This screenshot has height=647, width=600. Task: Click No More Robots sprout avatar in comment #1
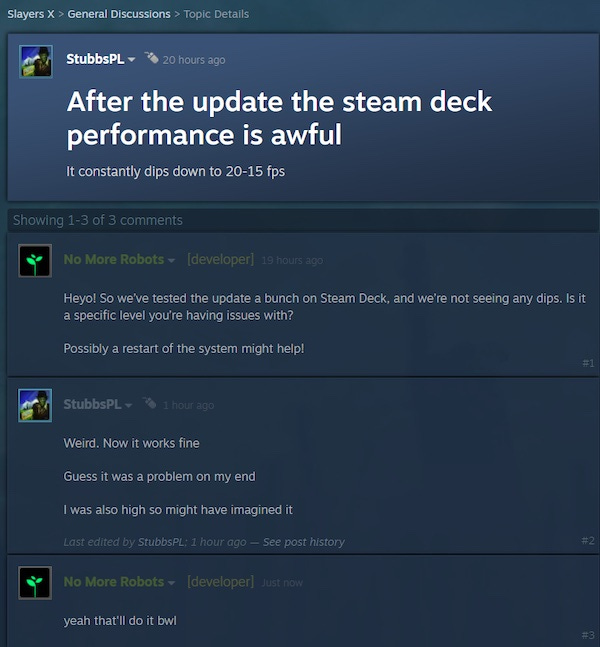[x=35, y=261]
